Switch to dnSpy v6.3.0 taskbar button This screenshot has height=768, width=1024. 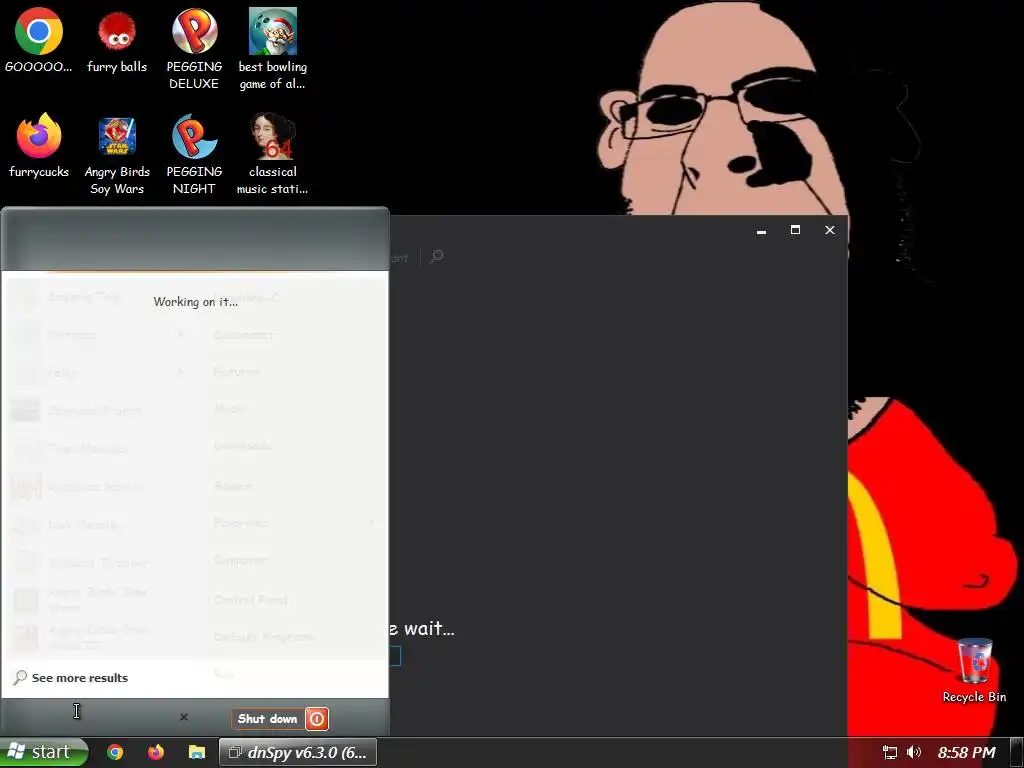298,752
